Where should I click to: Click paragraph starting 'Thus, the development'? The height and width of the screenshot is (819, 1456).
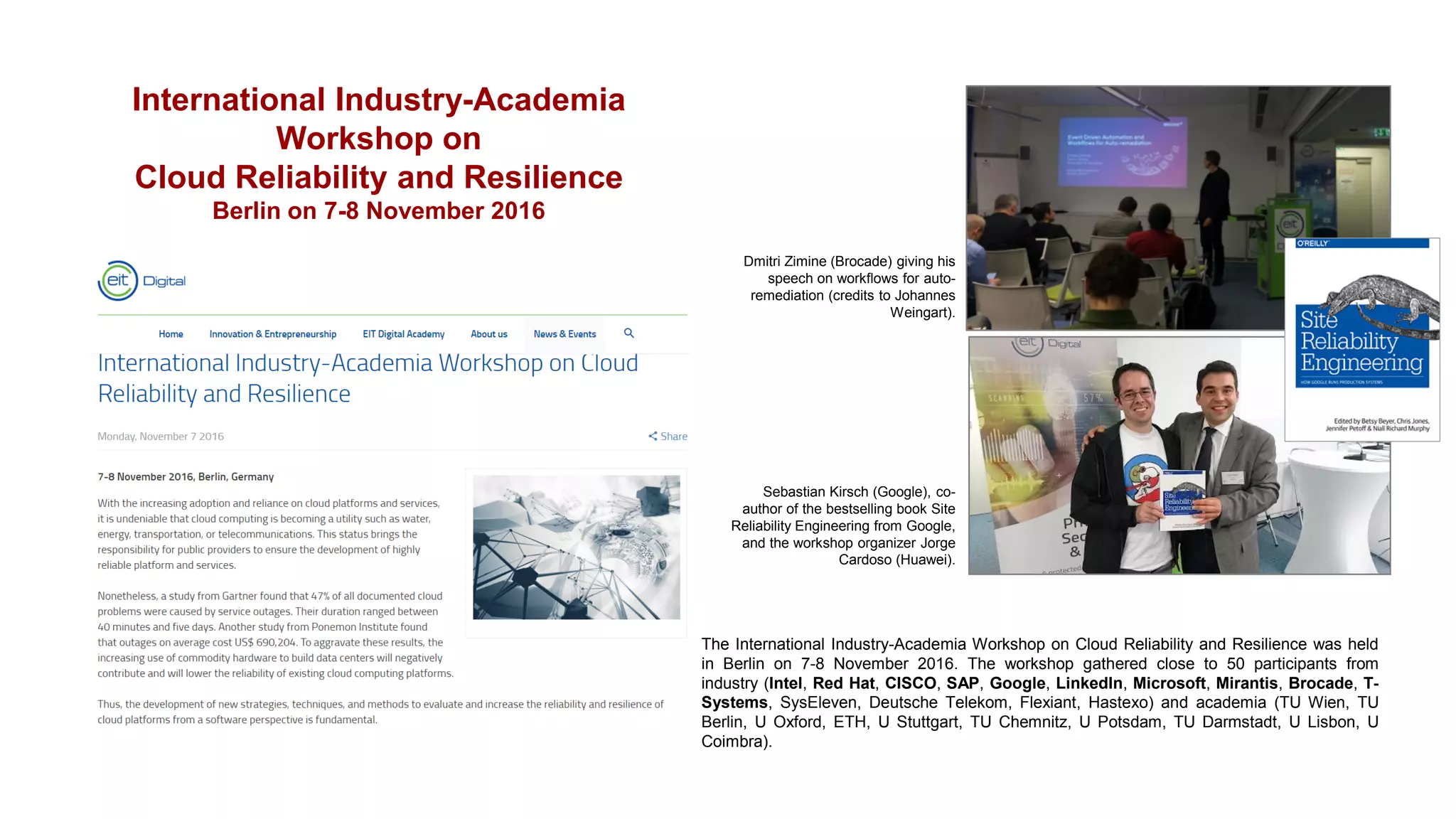pos(380,712)
